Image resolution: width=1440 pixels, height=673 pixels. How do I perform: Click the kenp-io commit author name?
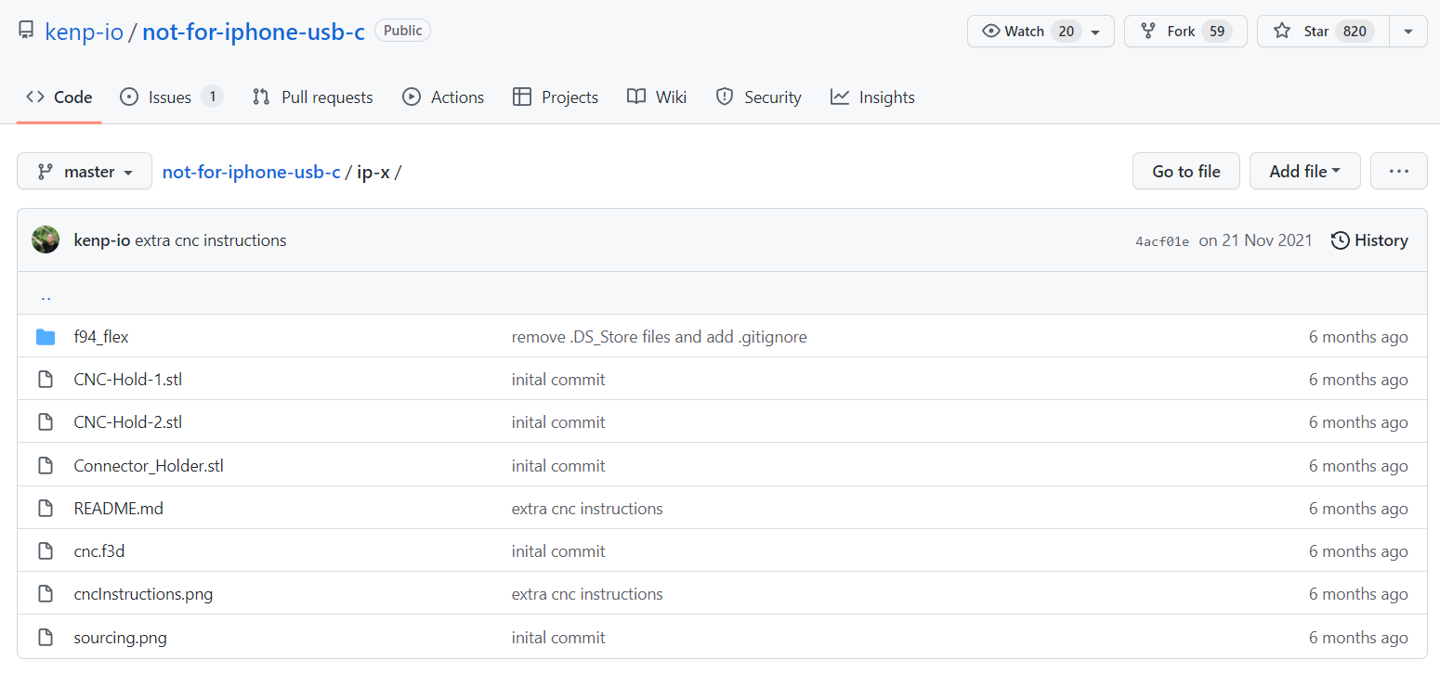click(x=102, y=240)
